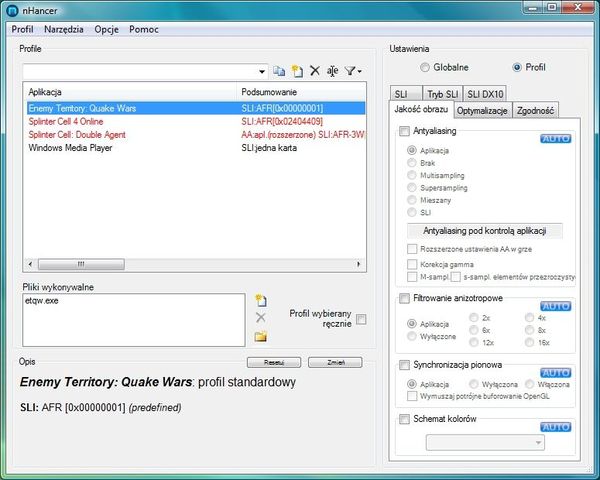Click the remove executable X icon
The image size is (600, 480).
(x=261, y=317)
